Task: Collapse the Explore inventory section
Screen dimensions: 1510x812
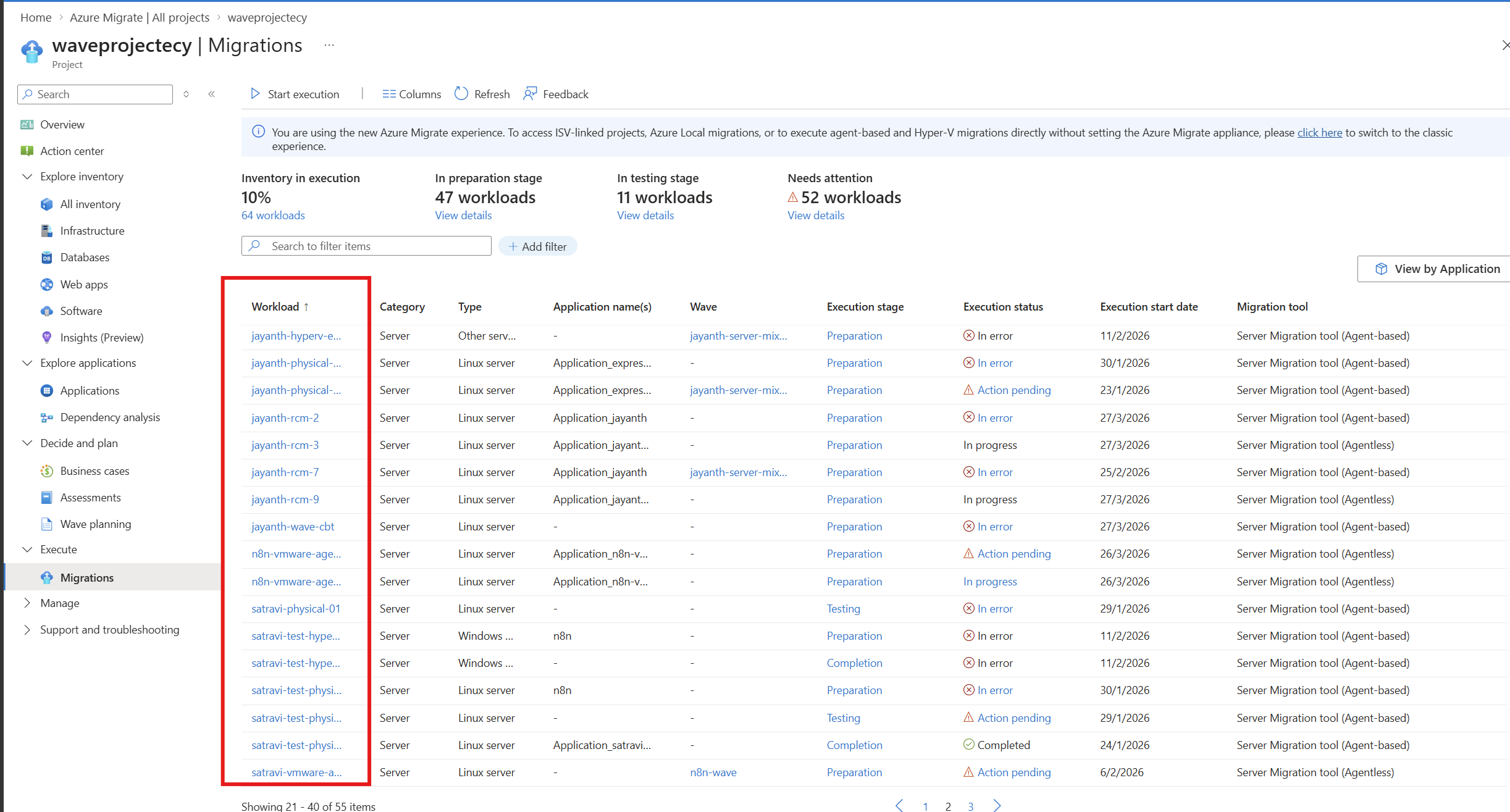Action: click(x=27, y=177)
